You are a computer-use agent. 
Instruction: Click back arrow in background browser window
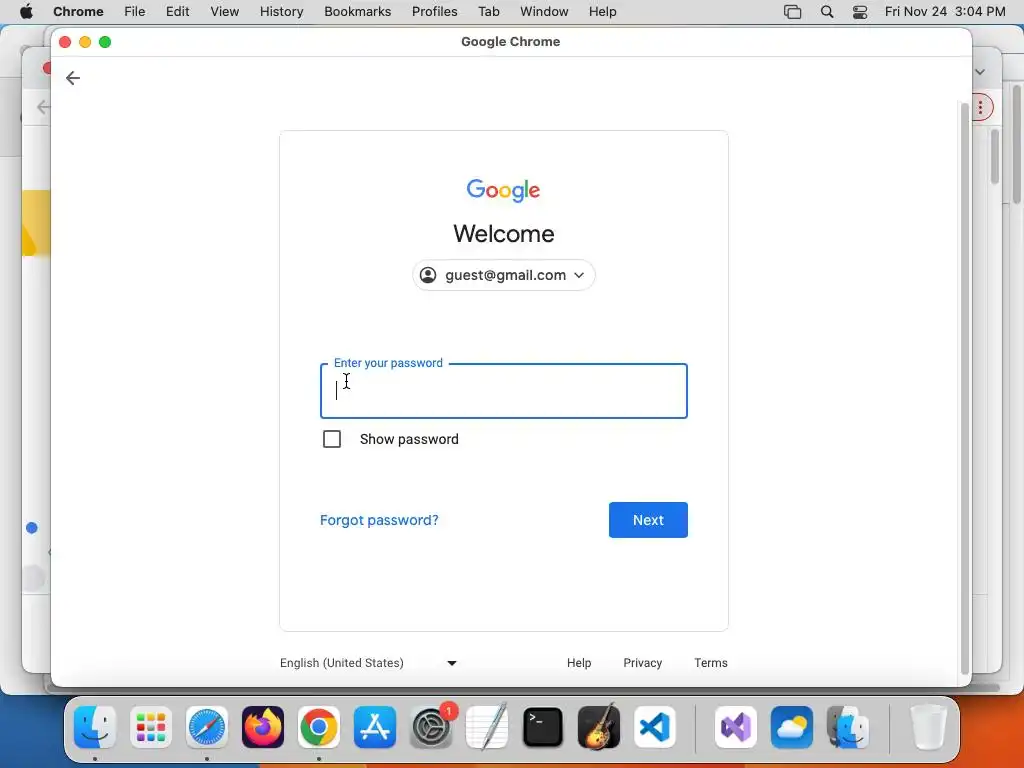tap(43, 107)
